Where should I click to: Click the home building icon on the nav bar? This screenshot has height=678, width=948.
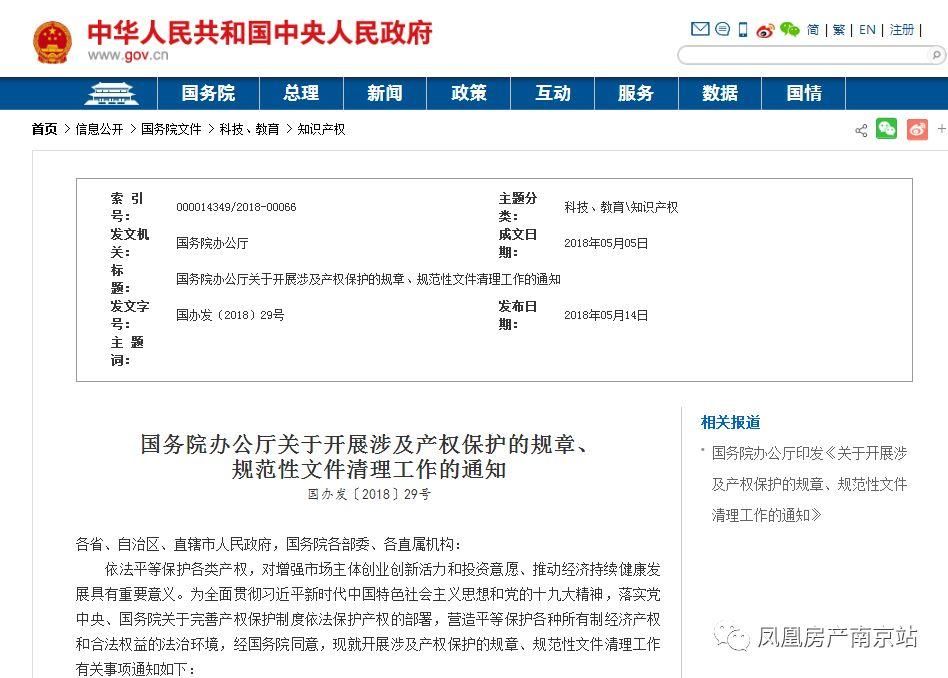click(111, 92)
